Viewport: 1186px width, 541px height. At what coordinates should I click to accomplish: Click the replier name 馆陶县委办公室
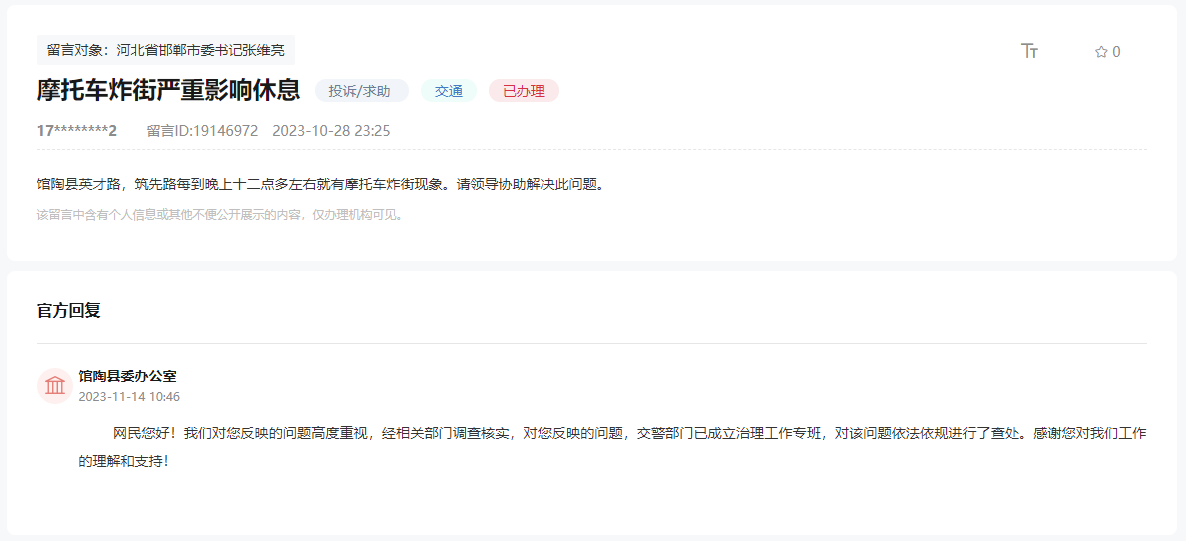(127, 376)
